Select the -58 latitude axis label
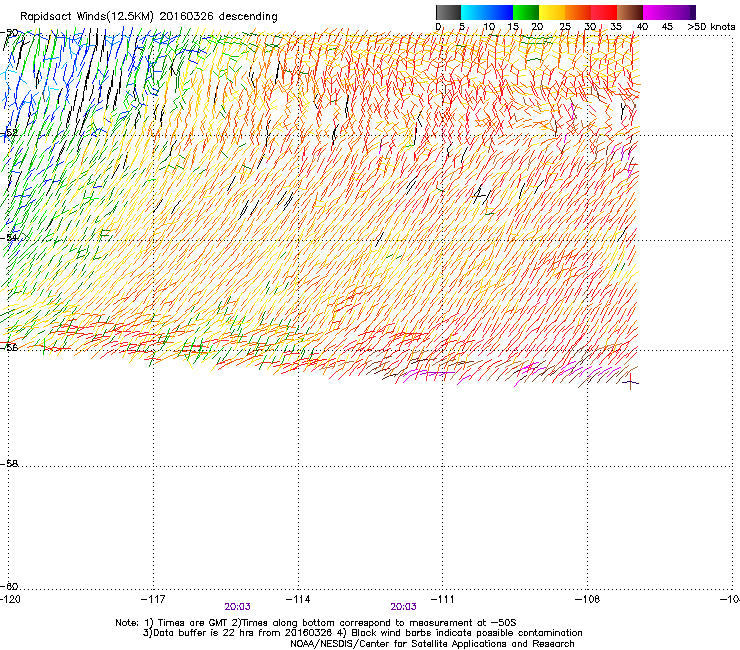The image size is (740, 650). [x=9, y=464]
